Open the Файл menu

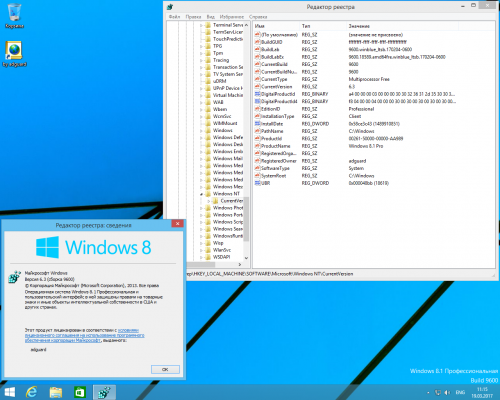(174, 17)
